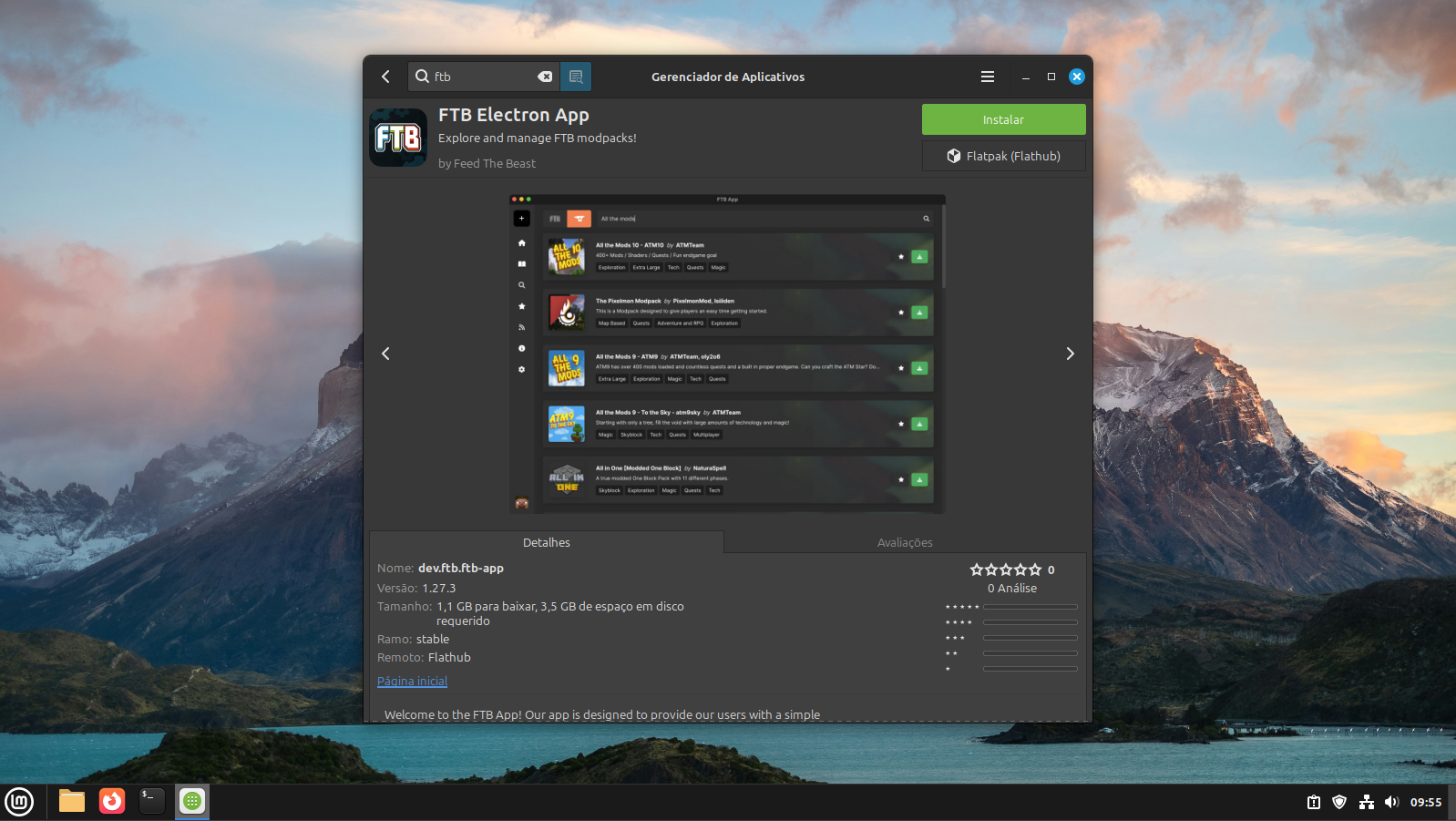Click the Remoto value Flathub
The width and height of the screenshot is (1456, 821).
click(449, 657)
